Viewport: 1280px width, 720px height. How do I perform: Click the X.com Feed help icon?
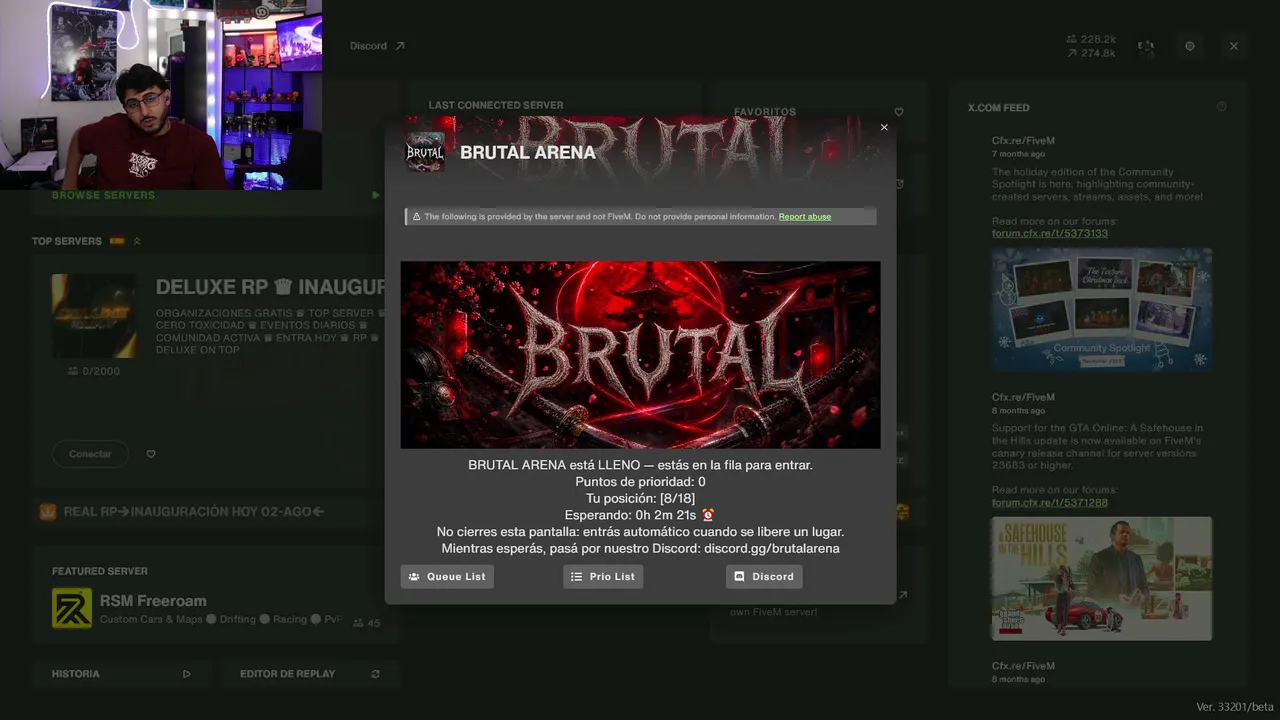(1221, 107)
